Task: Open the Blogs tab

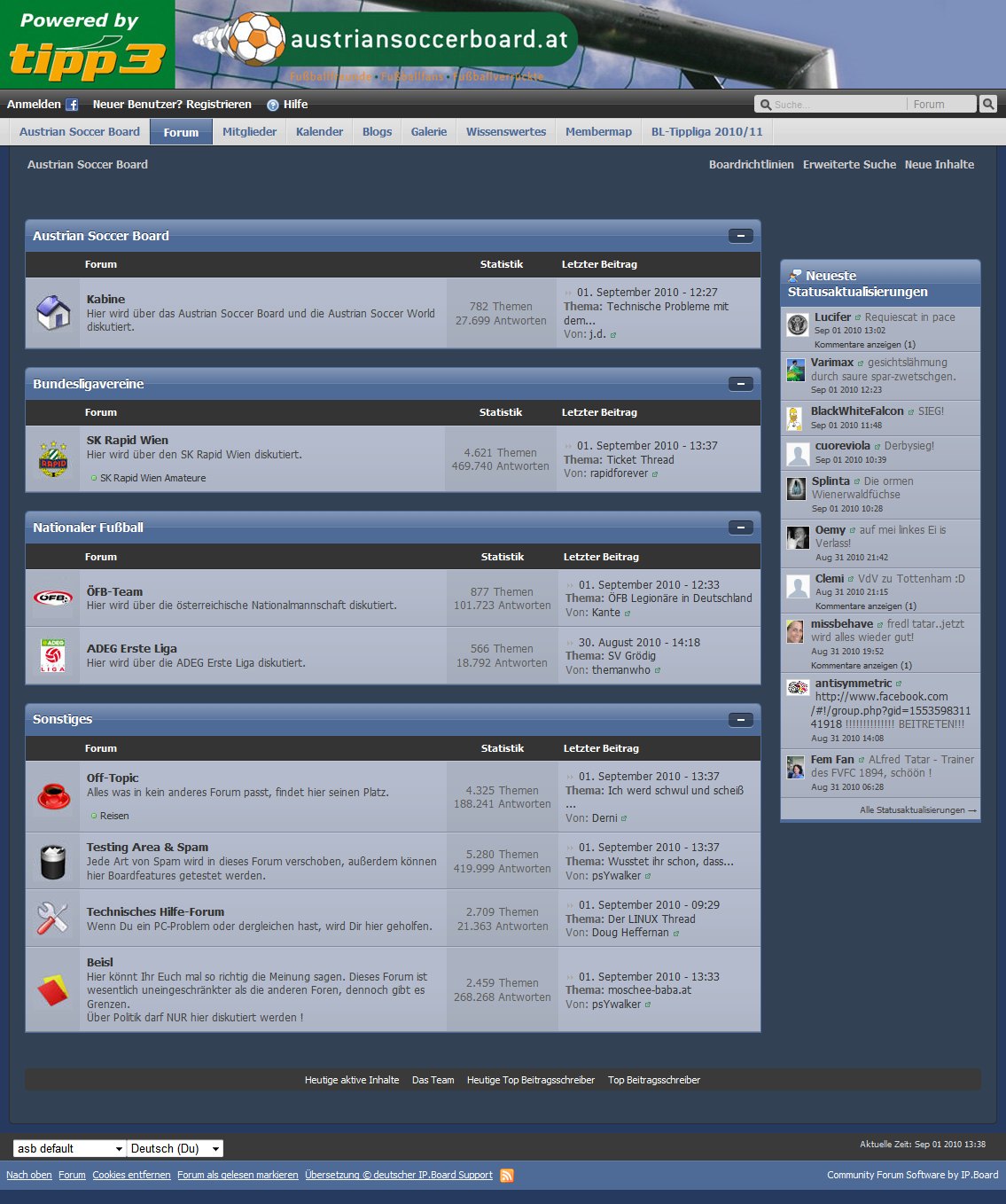Action: click(x=377, y=132)
